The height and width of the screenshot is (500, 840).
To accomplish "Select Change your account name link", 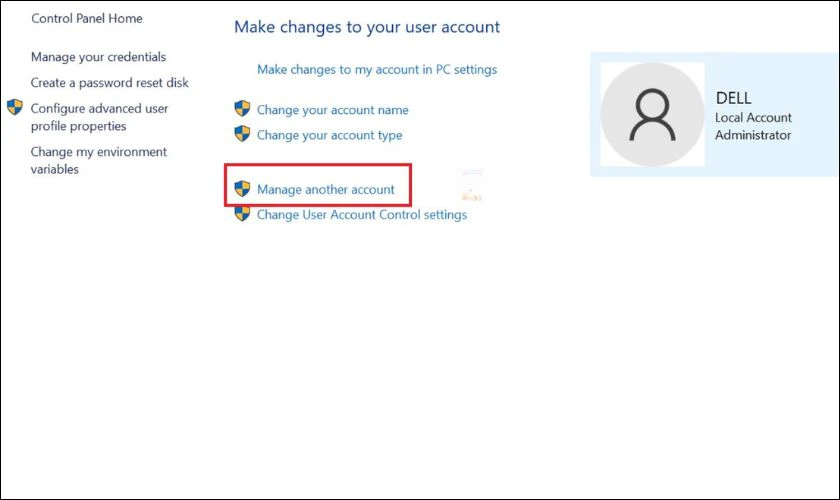I will pyautogui.click(x=333, y=110).
